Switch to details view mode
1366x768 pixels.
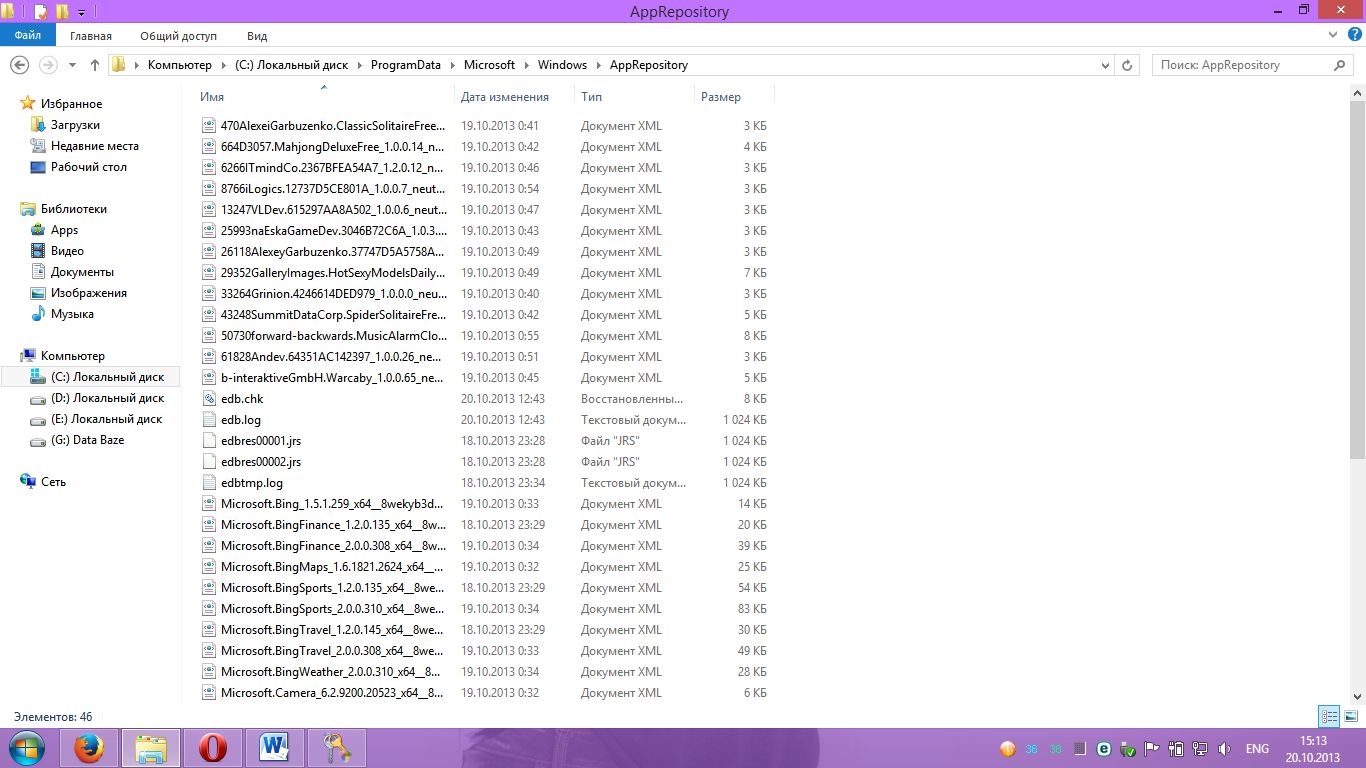pos(1329,716)
